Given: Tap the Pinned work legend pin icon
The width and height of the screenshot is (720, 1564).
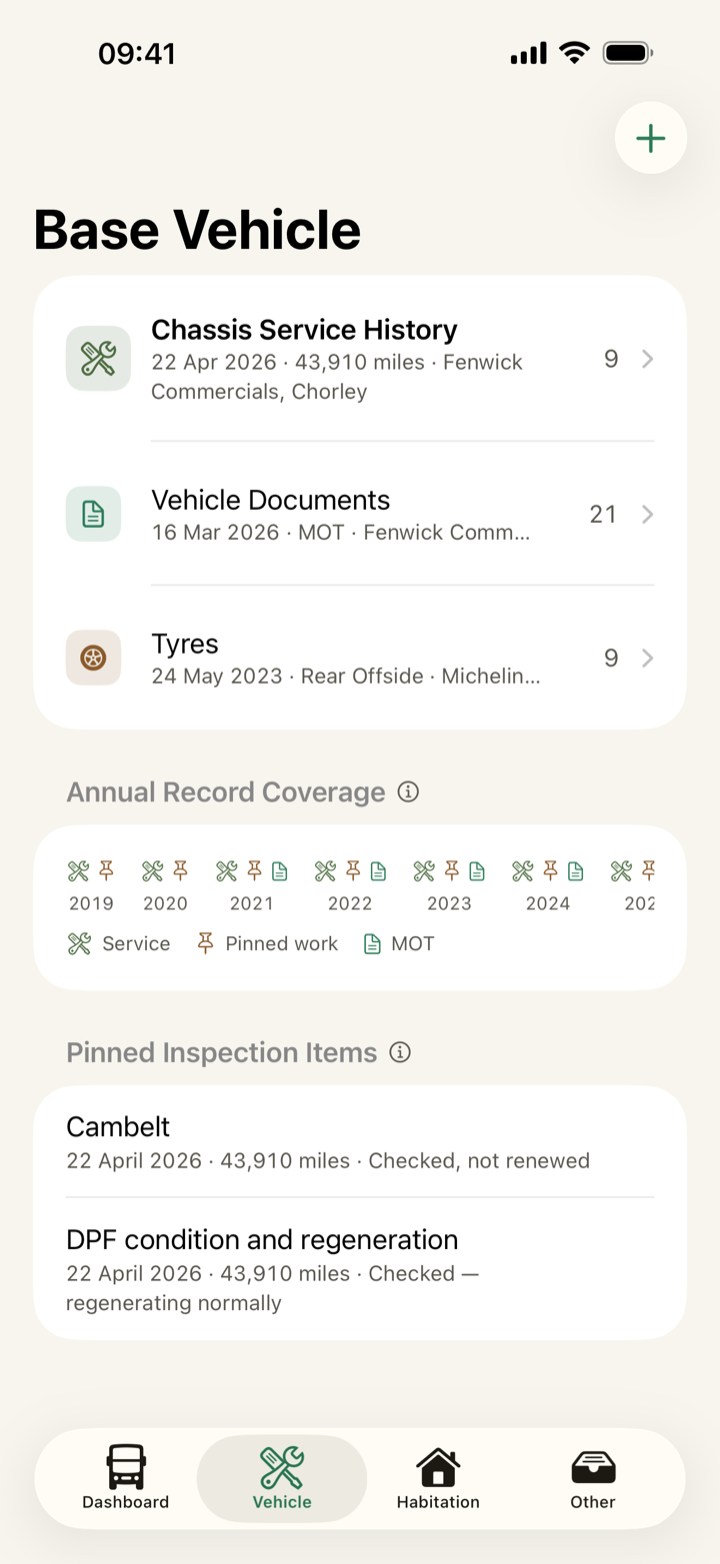Looking at the screenshot, I should click(x=205, y=943).
